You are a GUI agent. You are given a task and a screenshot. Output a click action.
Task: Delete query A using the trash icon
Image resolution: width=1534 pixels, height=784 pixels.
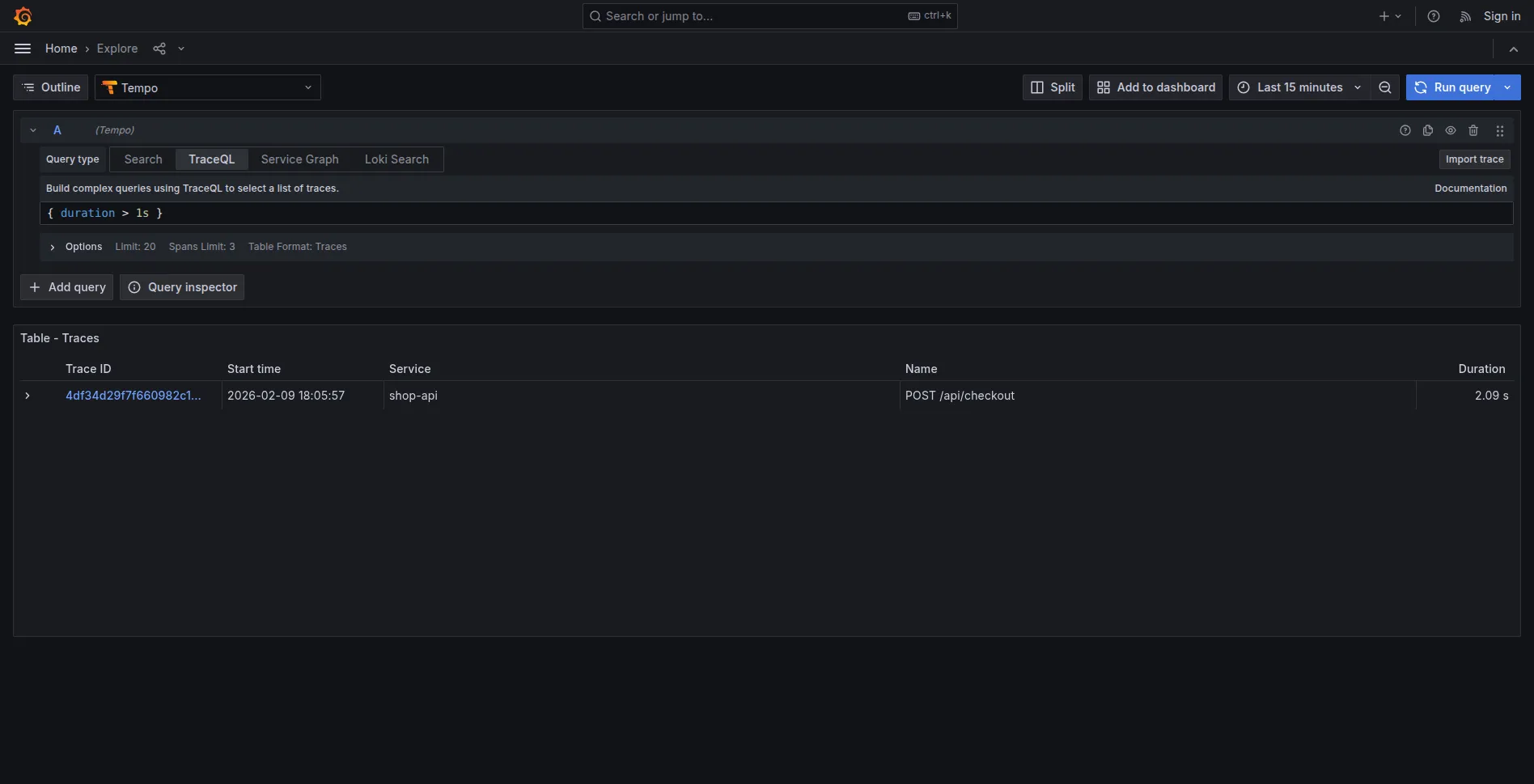[x=1473, y=130]
